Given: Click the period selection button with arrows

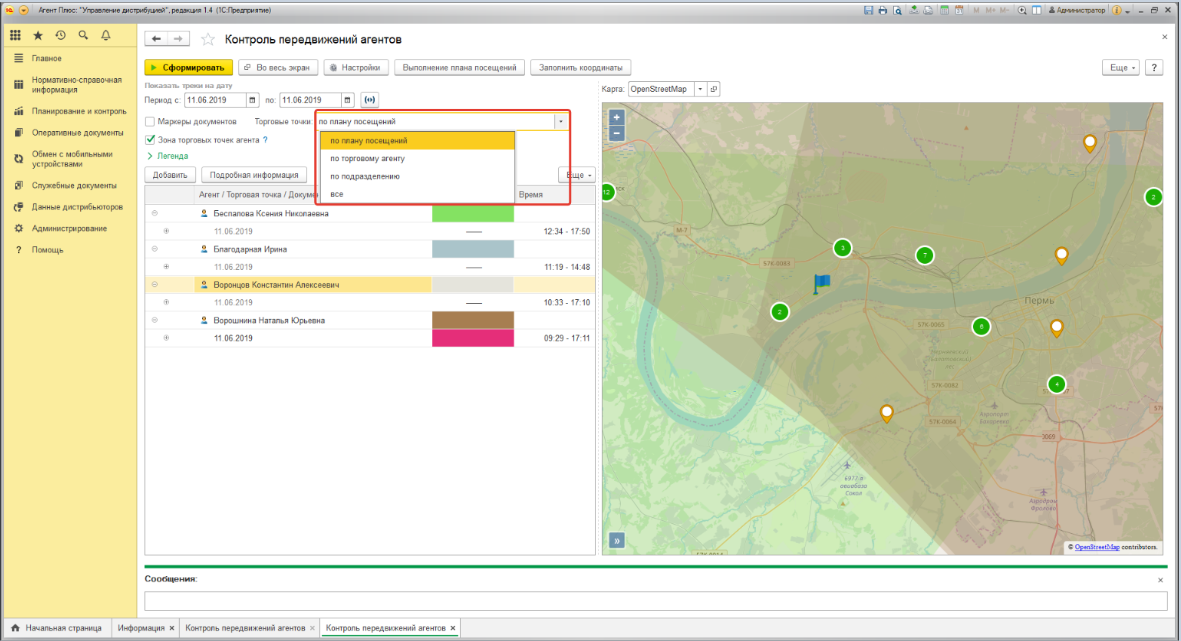Looking at the screenshot, I should (369, 100).
